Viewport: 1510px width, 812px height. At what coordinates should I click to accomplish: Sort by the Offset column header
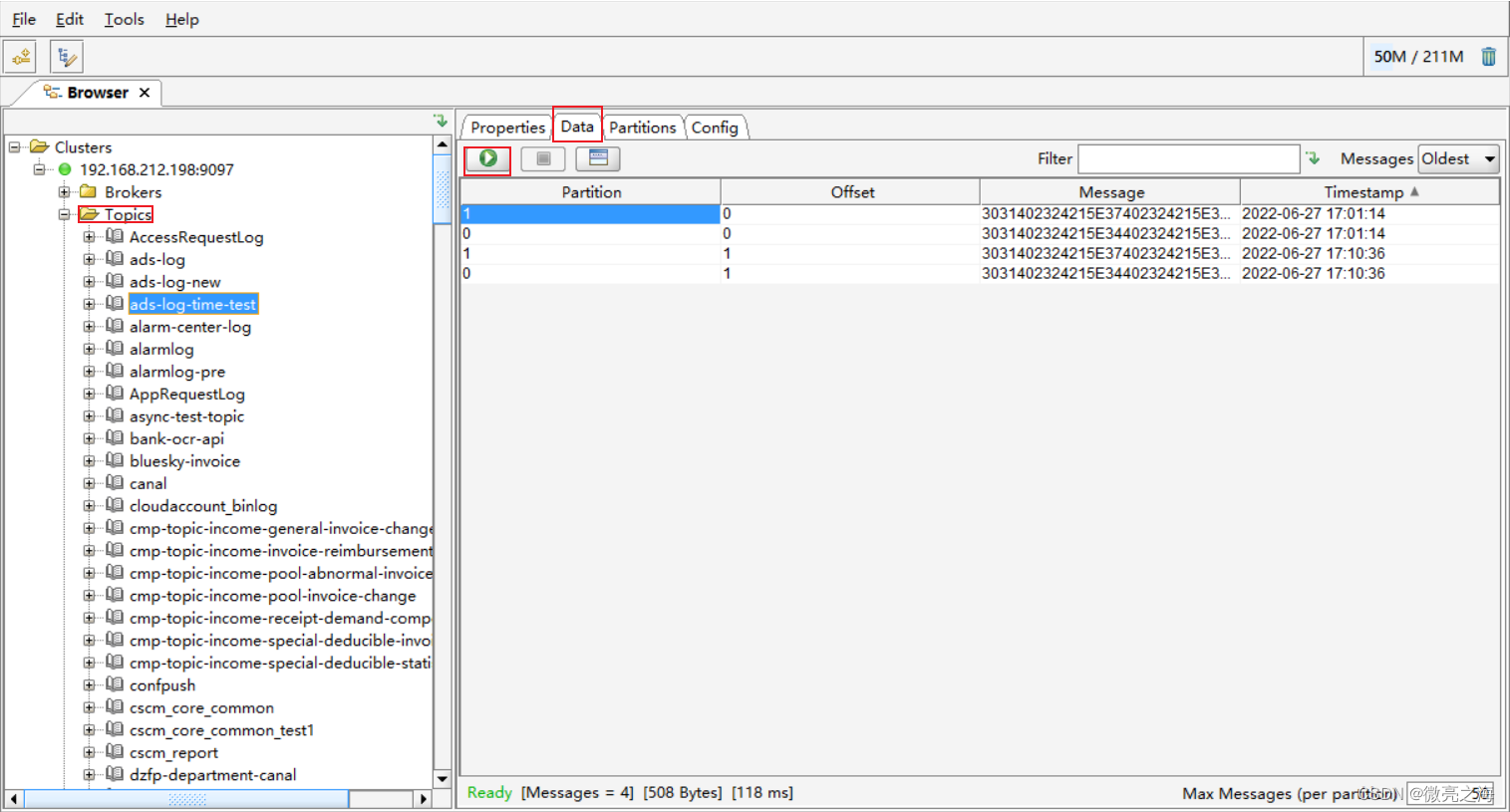click(x=852, y=191)
